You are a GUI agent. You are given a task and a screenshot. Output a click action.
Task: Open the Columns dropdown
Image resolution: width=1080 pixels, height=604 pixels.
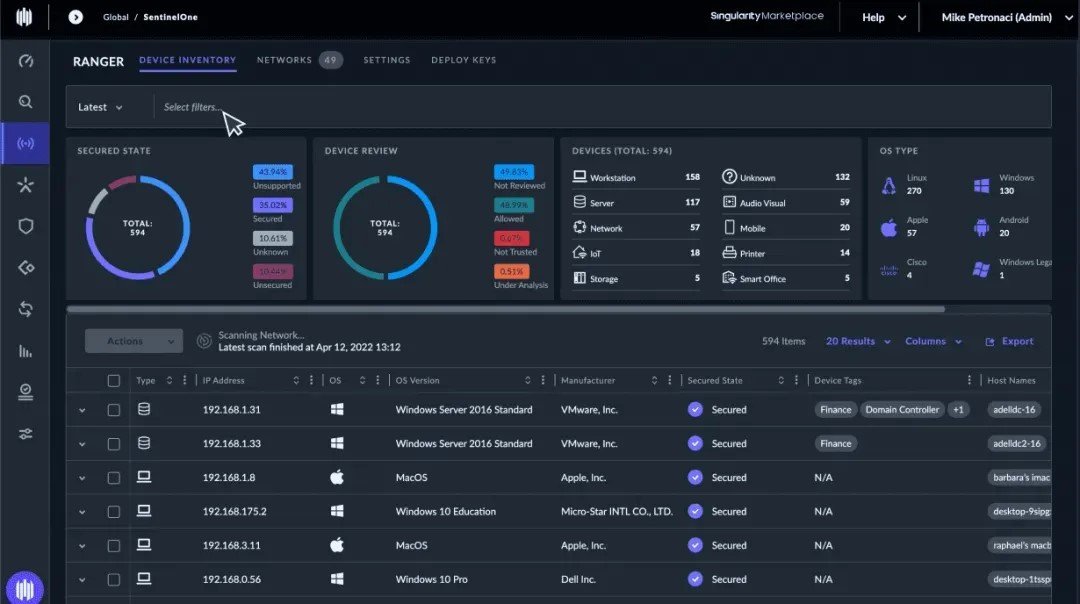point(933,341)
